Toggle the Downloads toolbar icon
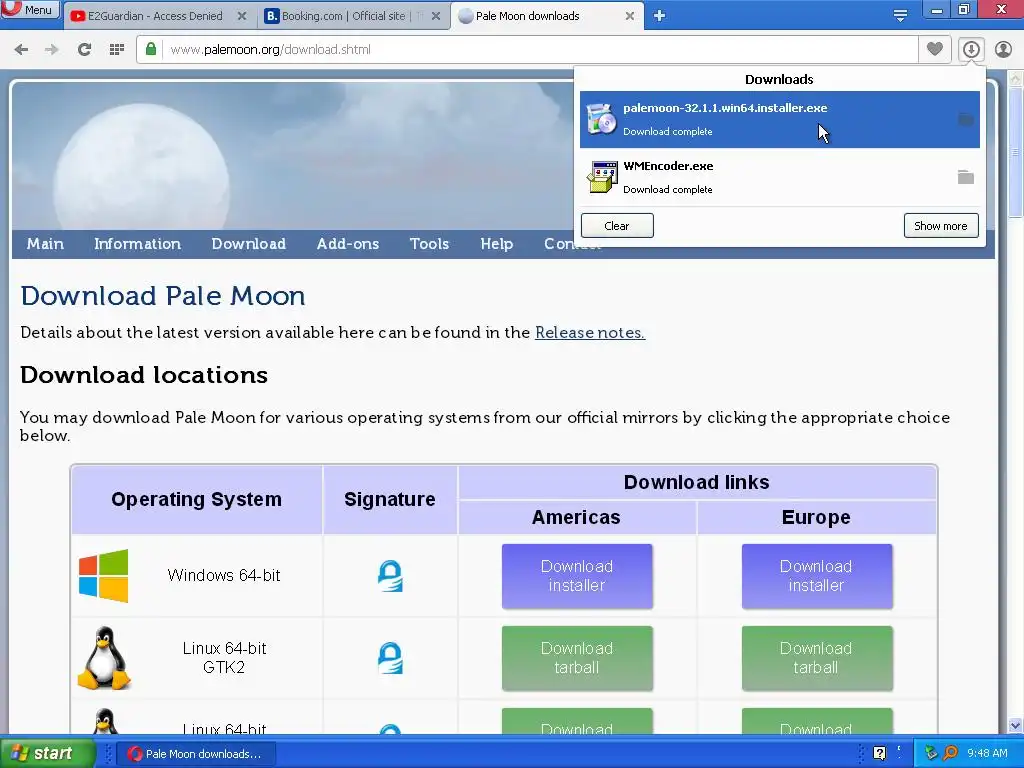The height and width of the screenshot is (768, 1024). tap(971, 50)
